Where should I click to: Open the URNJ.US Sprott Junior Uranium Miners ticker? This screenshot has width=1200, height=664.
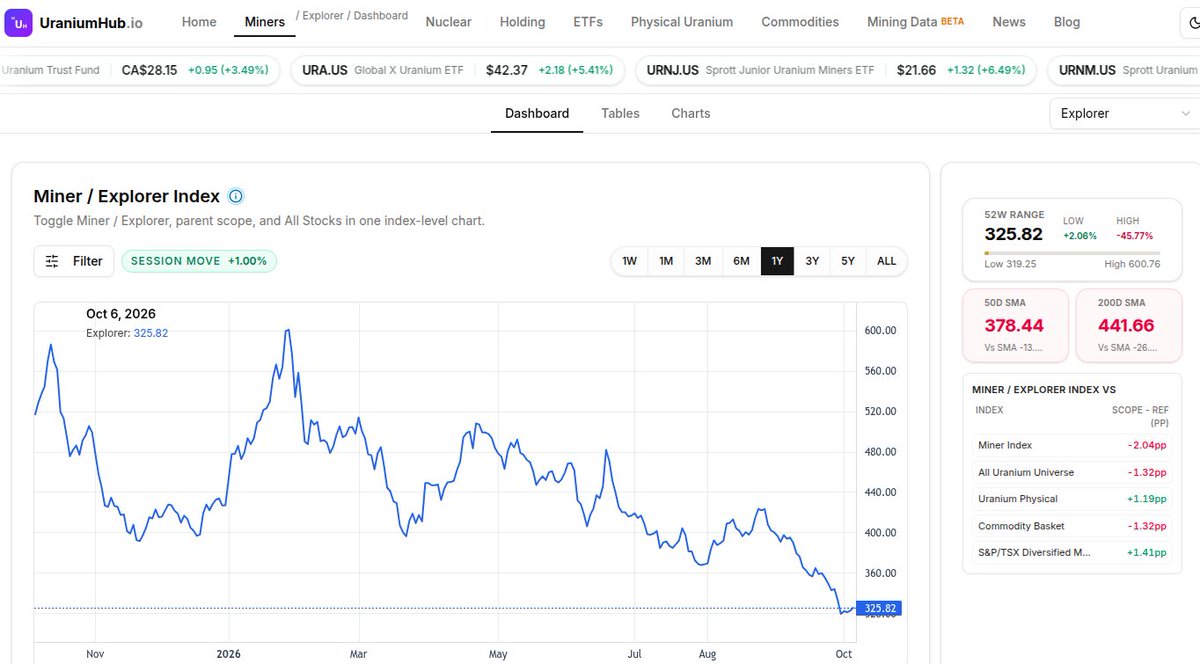[x=836, y=70]
